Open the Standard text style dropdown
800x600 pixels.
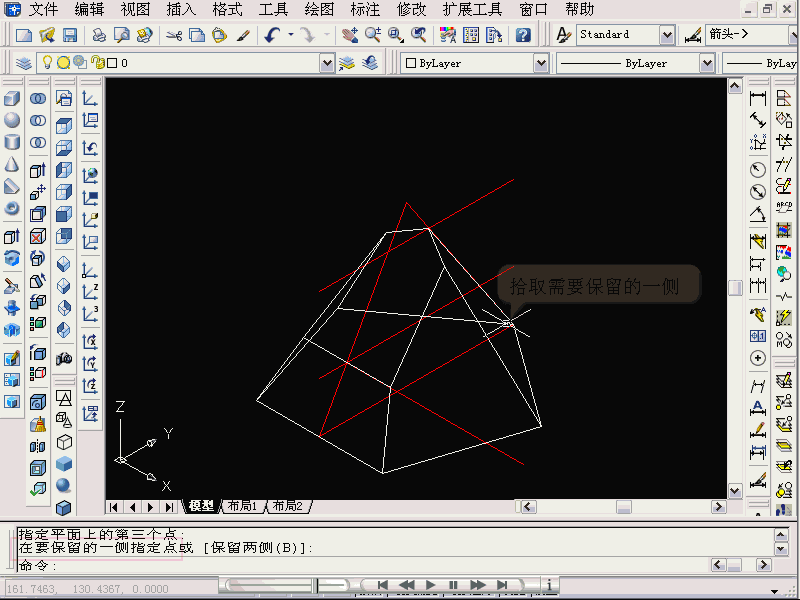pyautogui.click(x=667, y=35)
